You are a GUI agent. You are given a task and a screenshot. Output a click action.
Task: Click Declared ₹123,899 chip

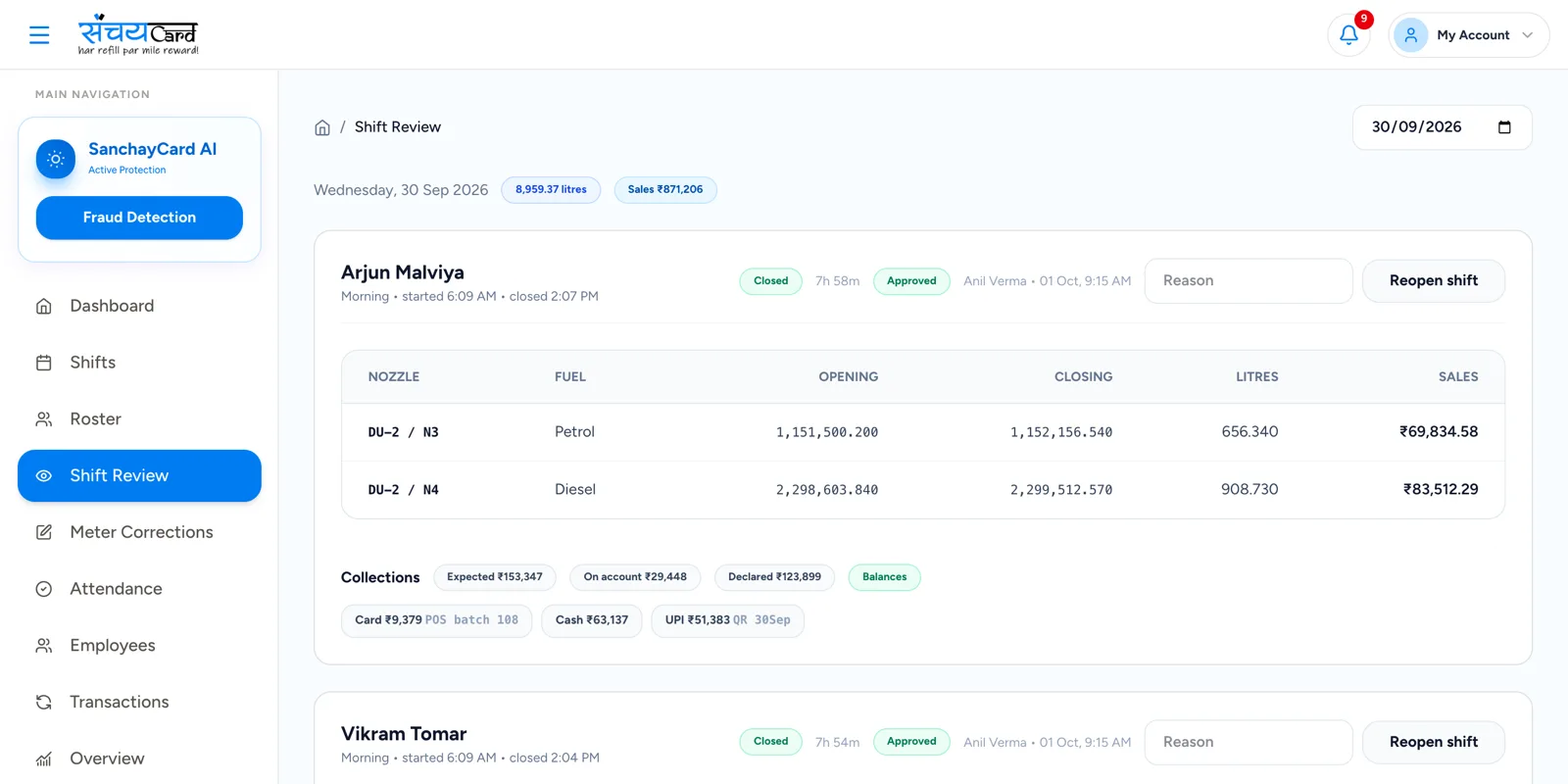pyautogui.click(x=774, y=577)
